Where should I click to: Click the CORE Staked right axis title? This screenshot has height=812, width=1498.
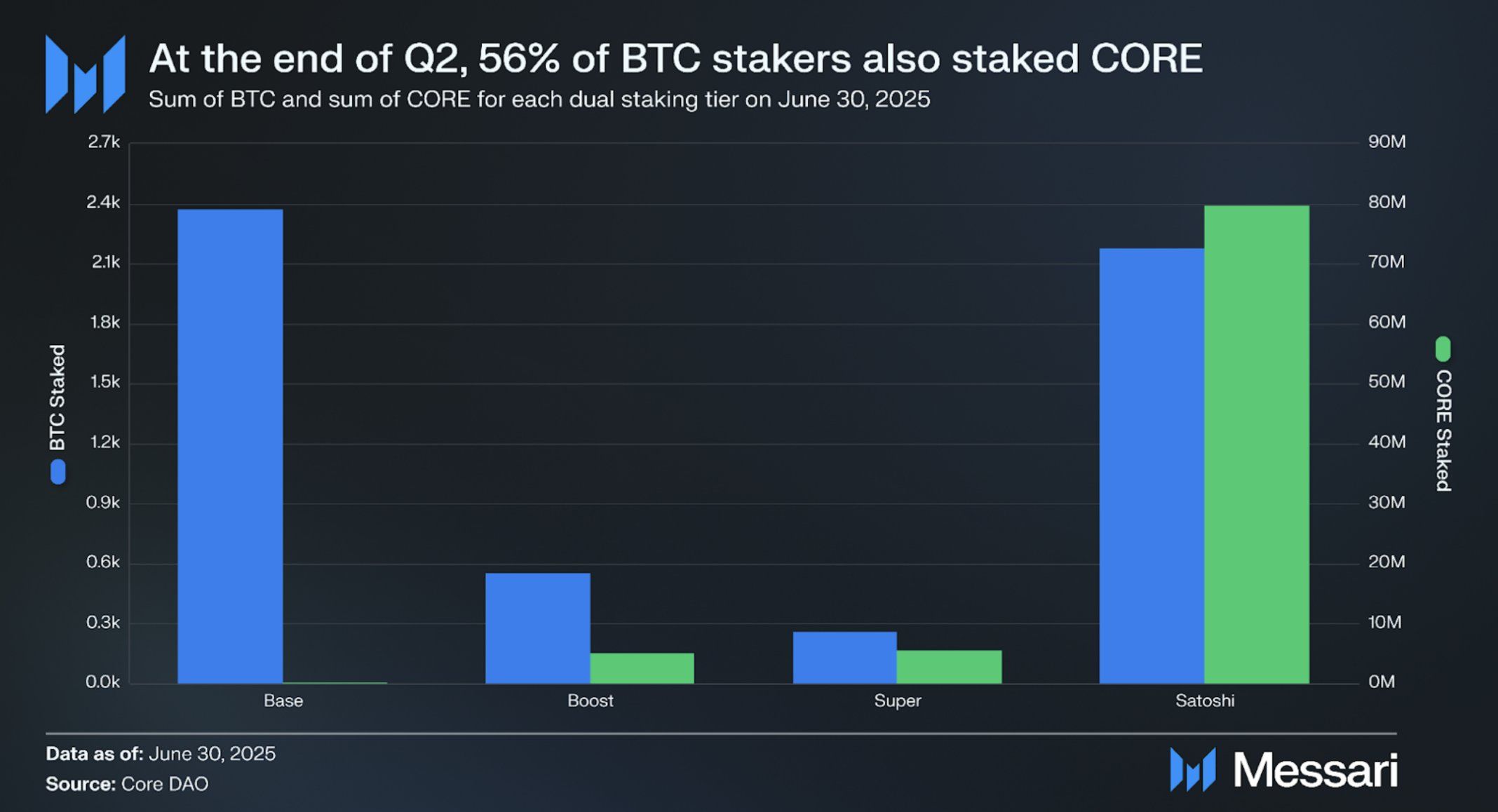(1443, 430)
